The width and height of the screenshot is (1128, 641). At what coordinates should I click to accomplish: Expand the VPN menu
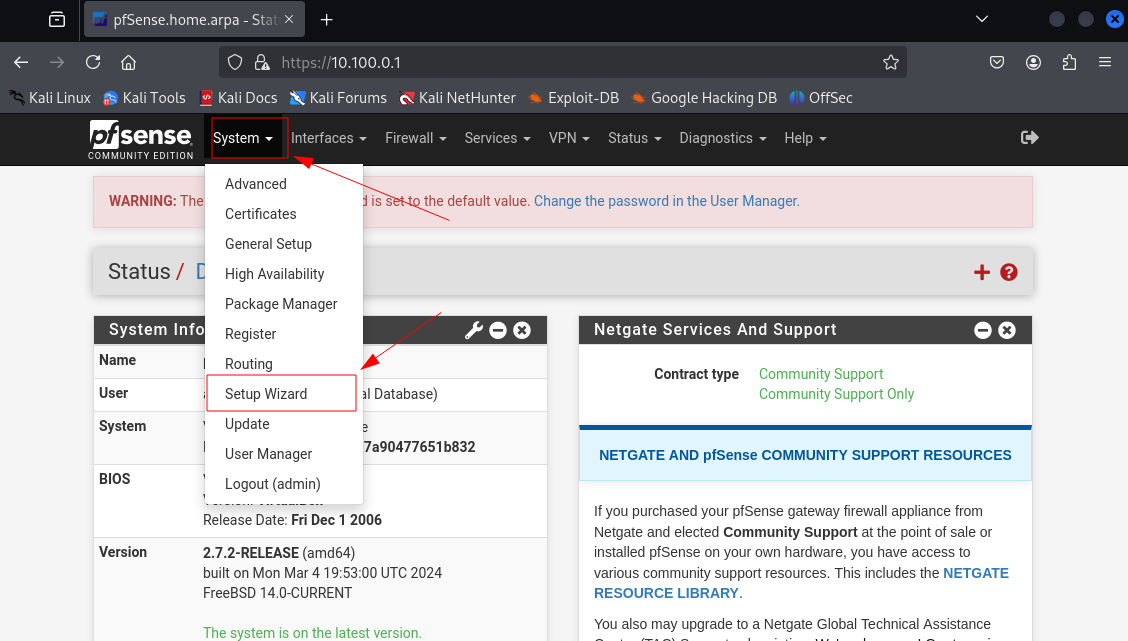[569, 138]
